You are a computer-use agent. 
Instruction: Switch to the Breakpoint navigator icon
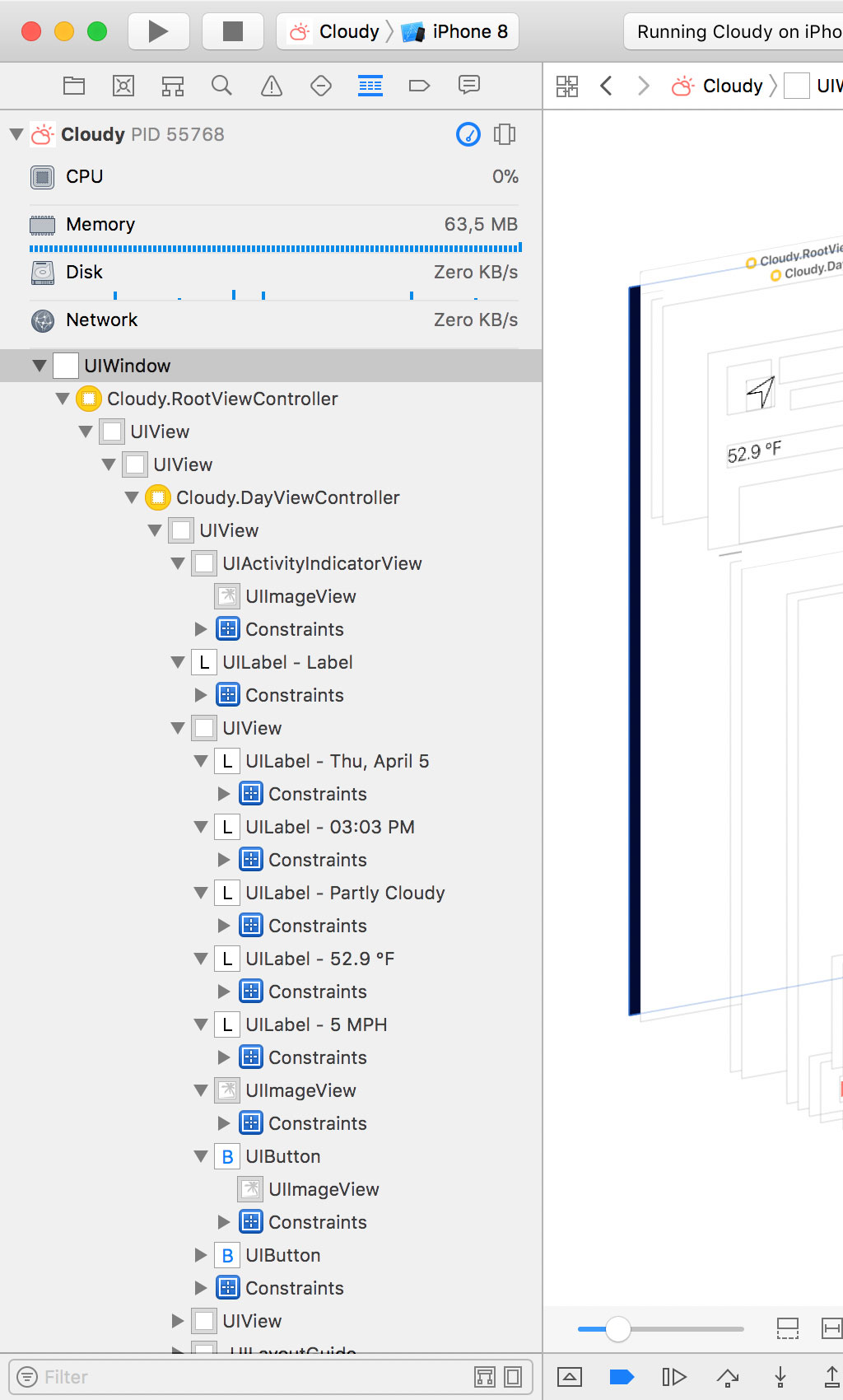419,86
